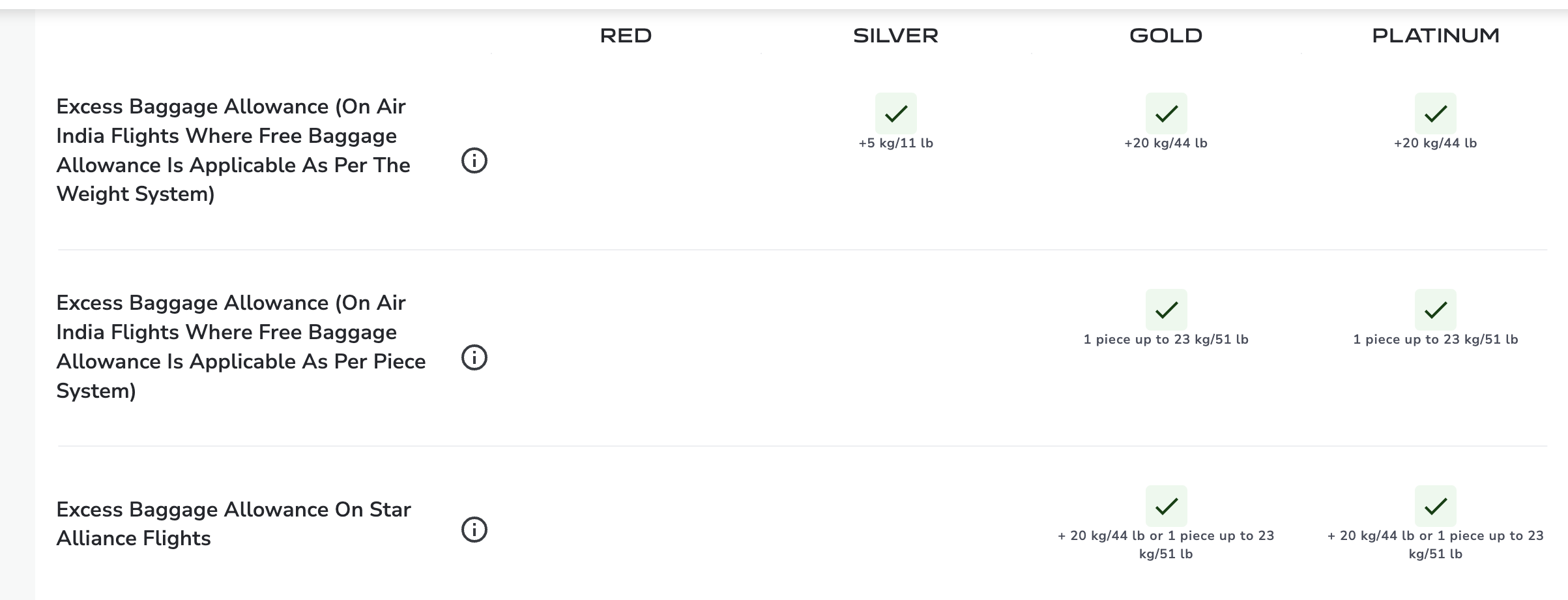Click Silver '+5 kg/11 lb' text
The image size is (1568, 600).
pos(896,143)
